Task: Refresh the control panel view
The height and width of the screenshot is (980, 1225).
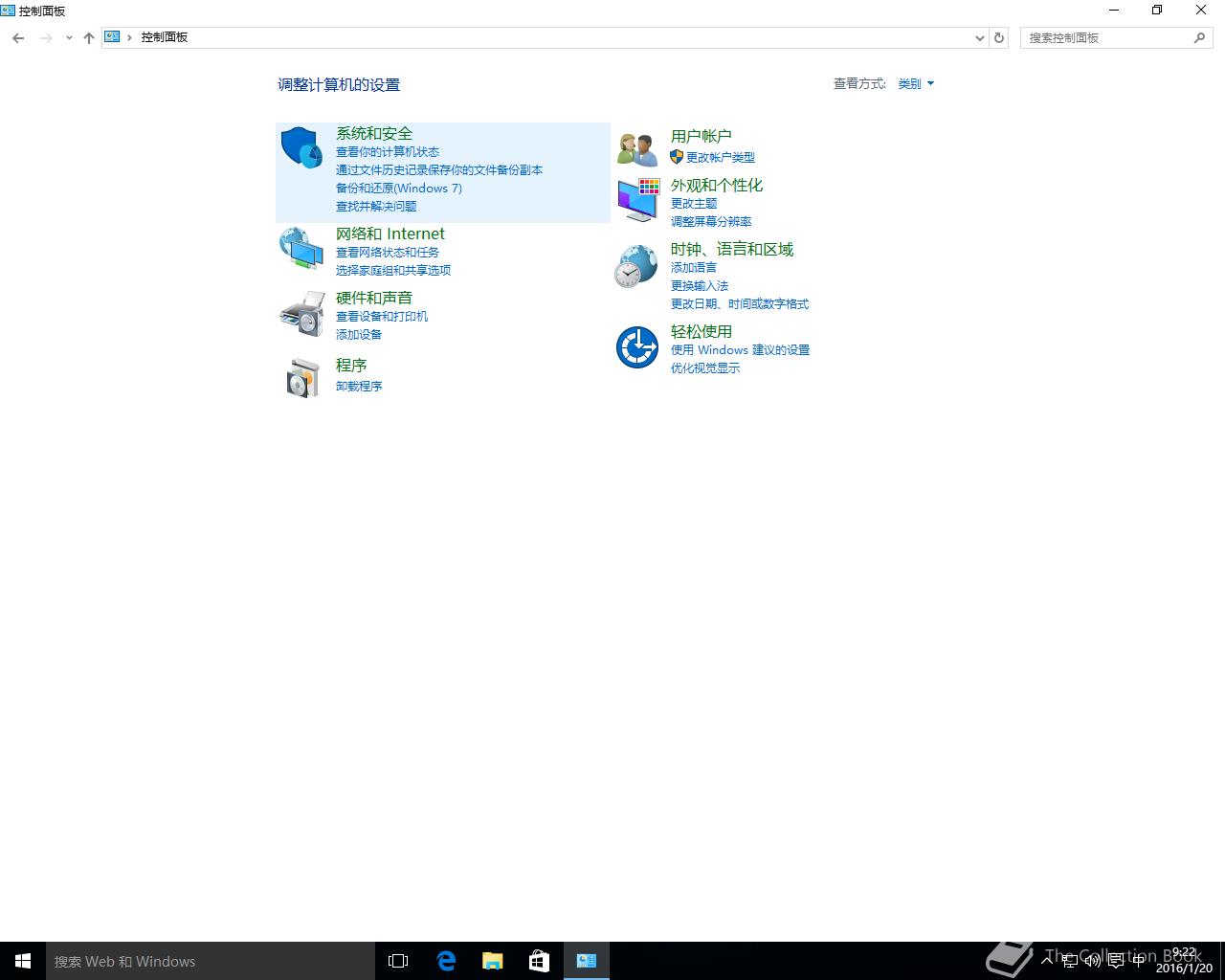Action: tap(999, 37)
